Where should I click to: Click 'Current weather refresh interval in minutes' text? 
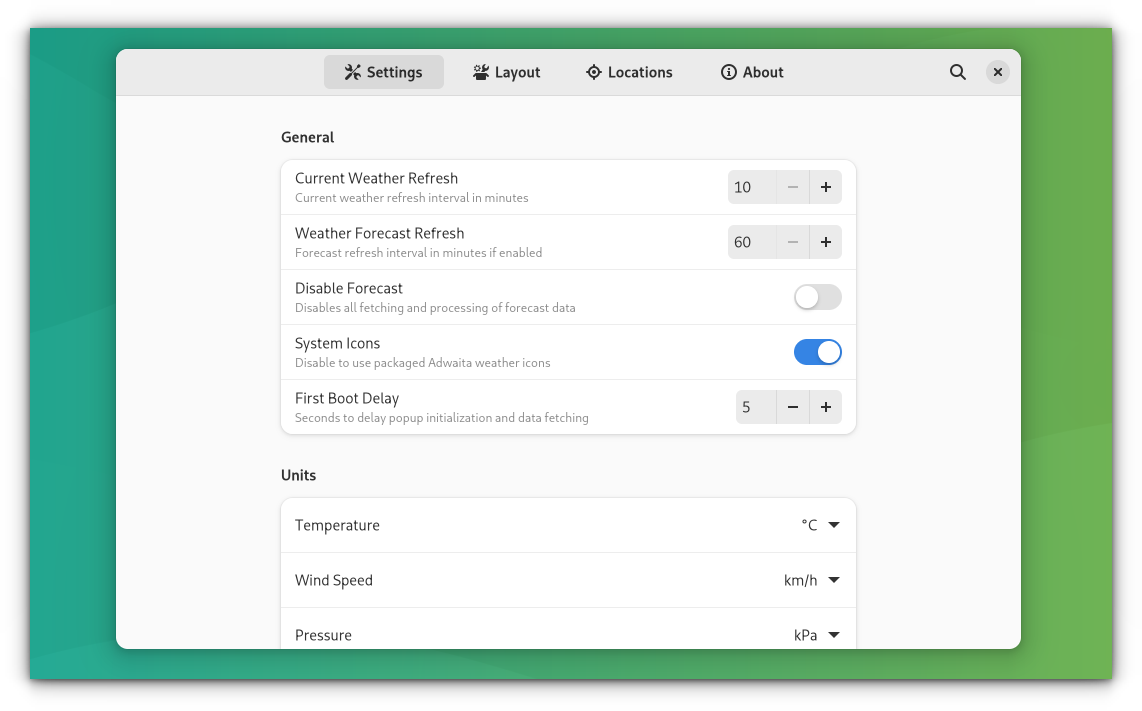coord(411,198)
